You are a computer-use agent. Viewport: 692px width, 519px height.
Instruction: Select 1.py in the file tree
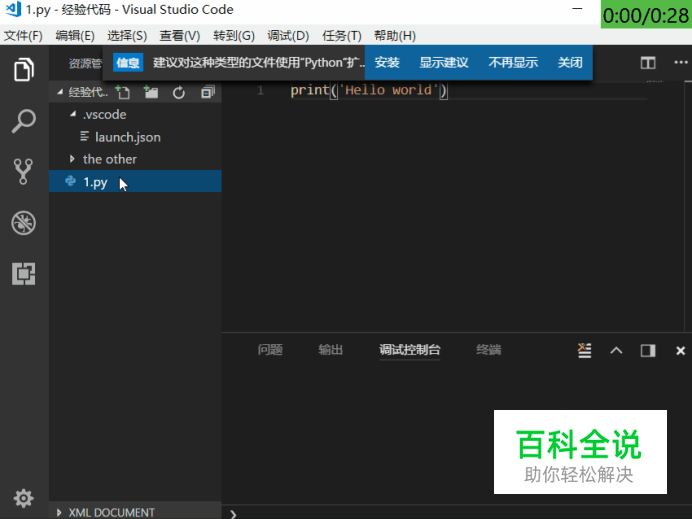135,181
